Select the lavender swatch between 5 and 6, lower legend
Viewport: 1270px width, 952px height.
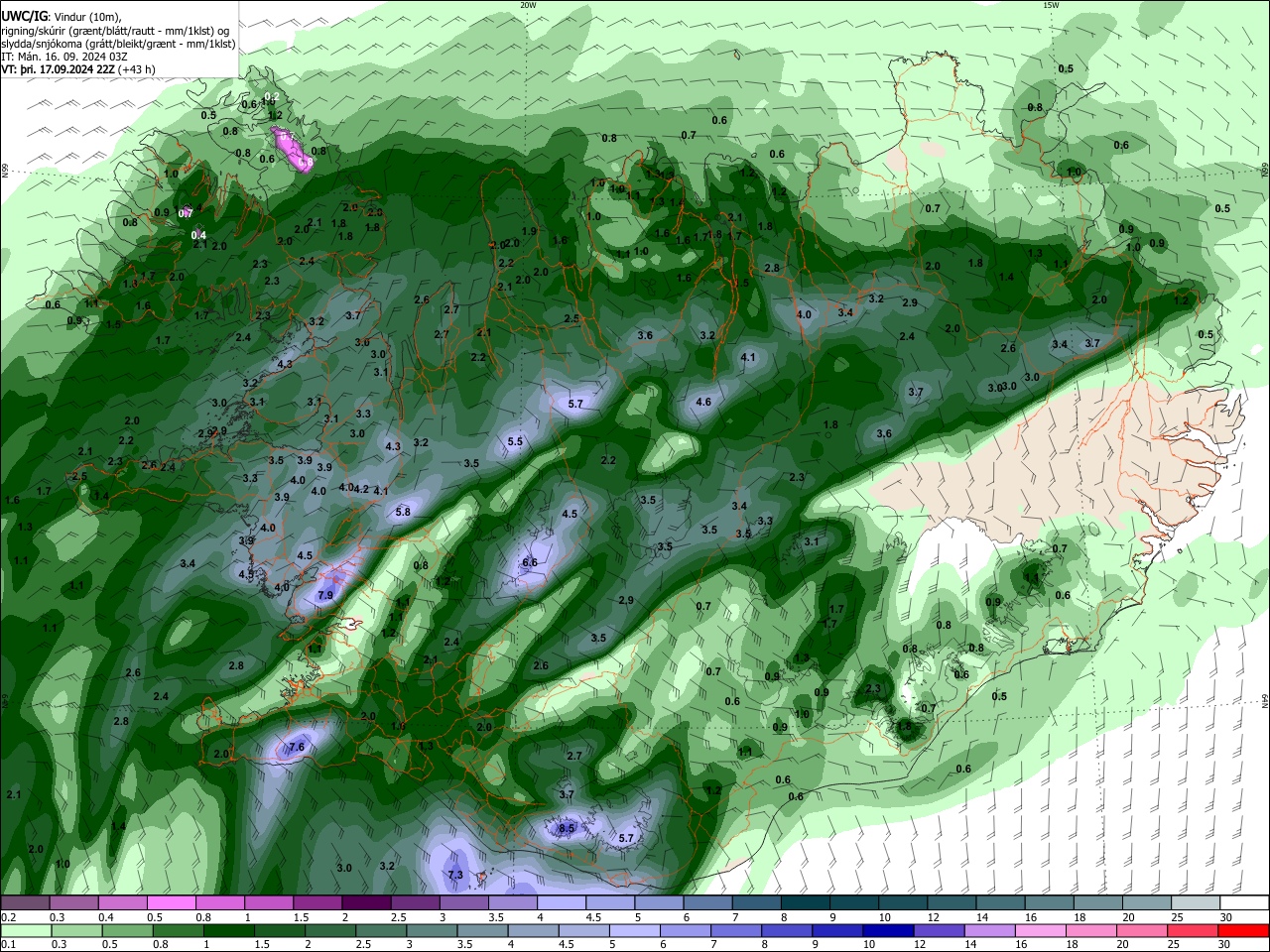(633, 930)
